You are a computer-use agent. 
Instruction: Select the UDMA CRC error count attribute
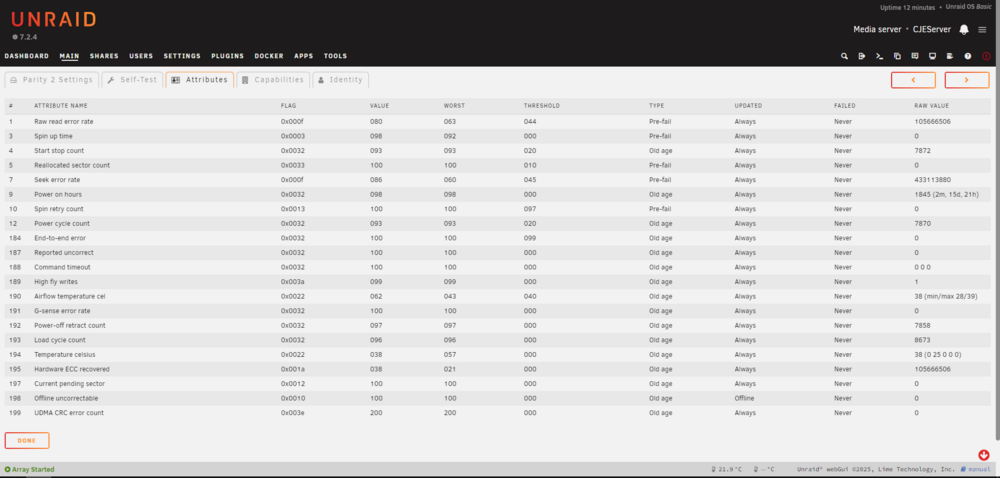(69, 413)
